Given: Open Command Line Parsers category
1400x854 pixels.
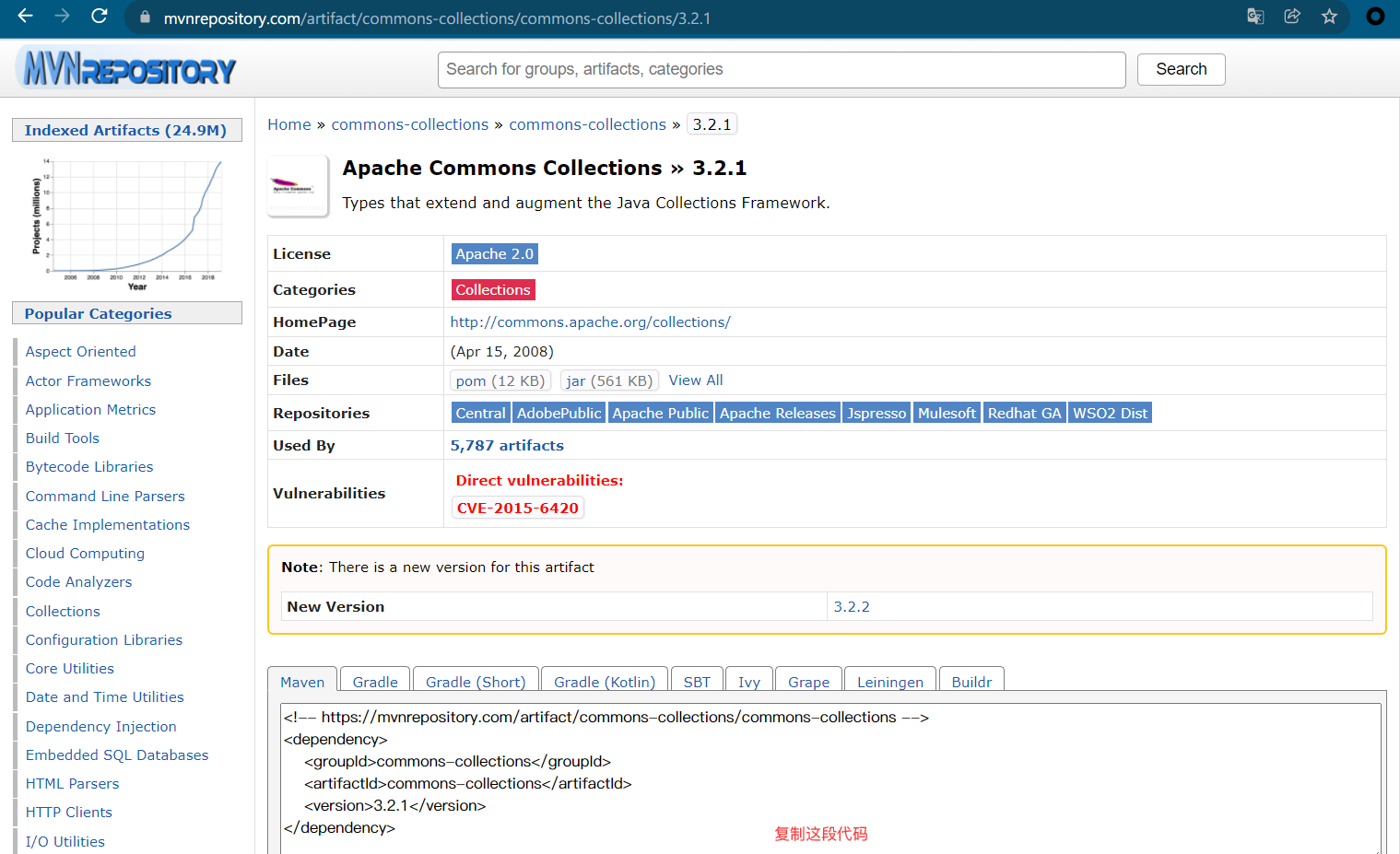Looking at the screenshot, I should 105,497.
